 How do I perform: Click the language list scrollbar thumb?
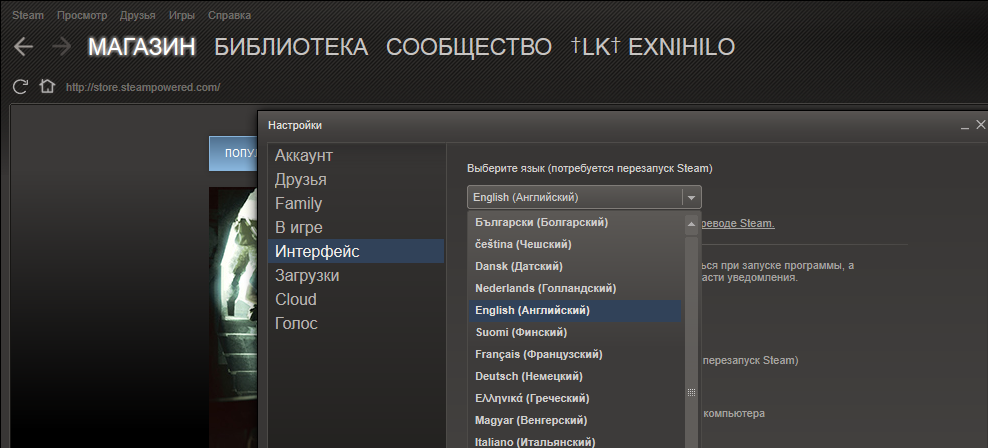click(x=691, y=342)
